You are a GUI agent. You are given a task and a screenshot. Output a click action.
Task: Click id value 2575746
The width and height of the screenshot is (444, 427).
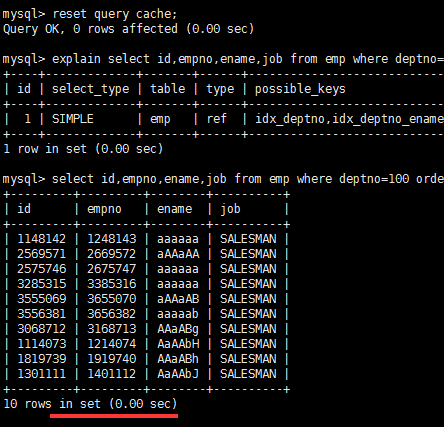(x=42, y=269)
